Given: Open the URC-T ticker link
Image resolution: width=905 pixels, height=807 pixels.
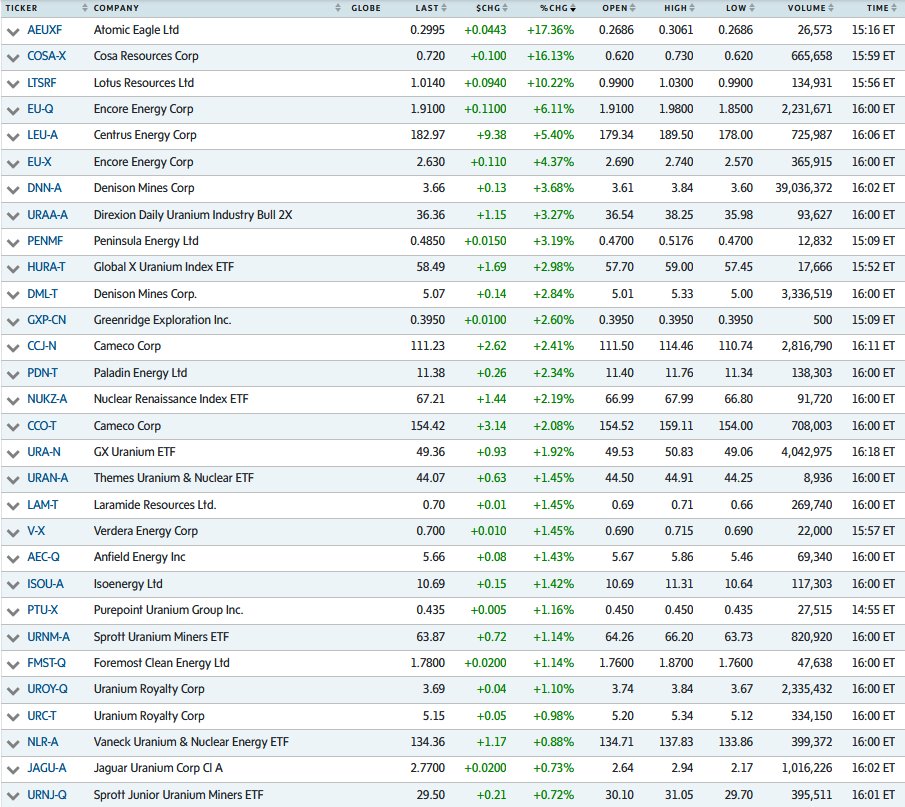Looking at the screenshot, I should (42, 716).
